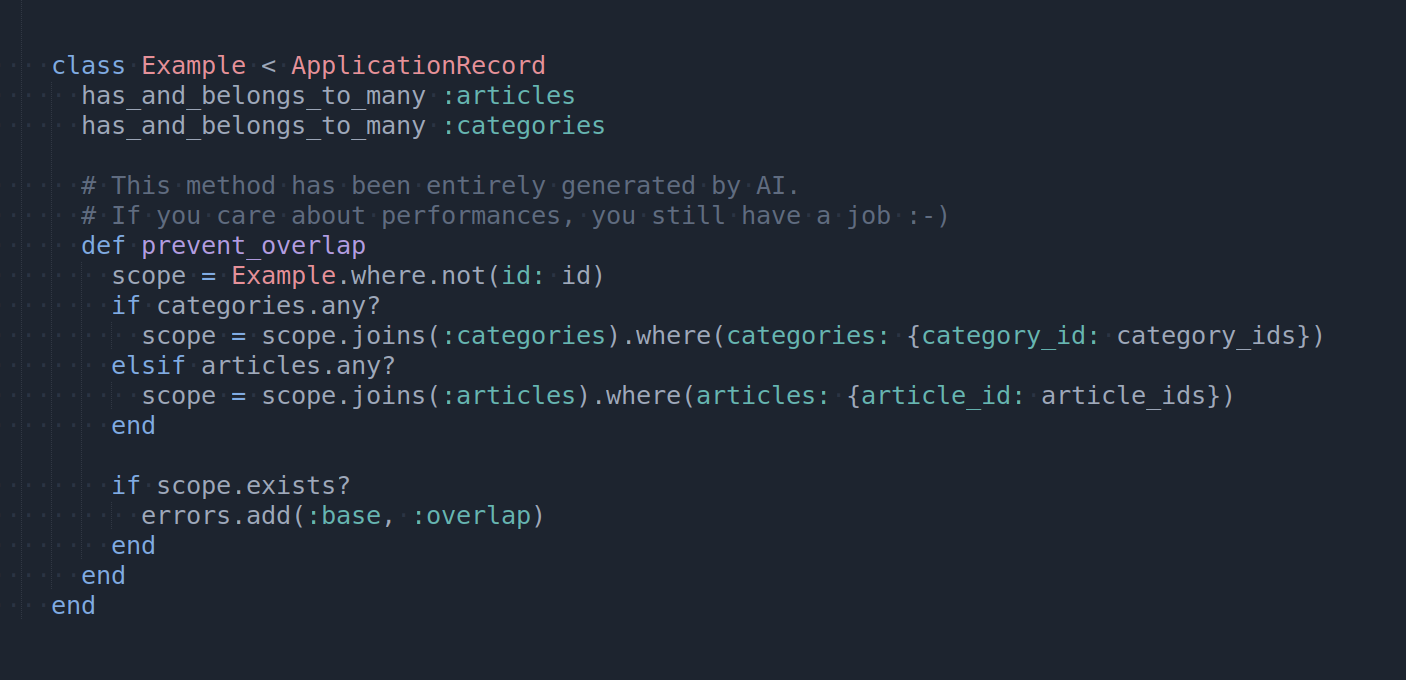Click the elsif keyword
This screenshot has height=680, width=1406.
(x=149, y=366)
